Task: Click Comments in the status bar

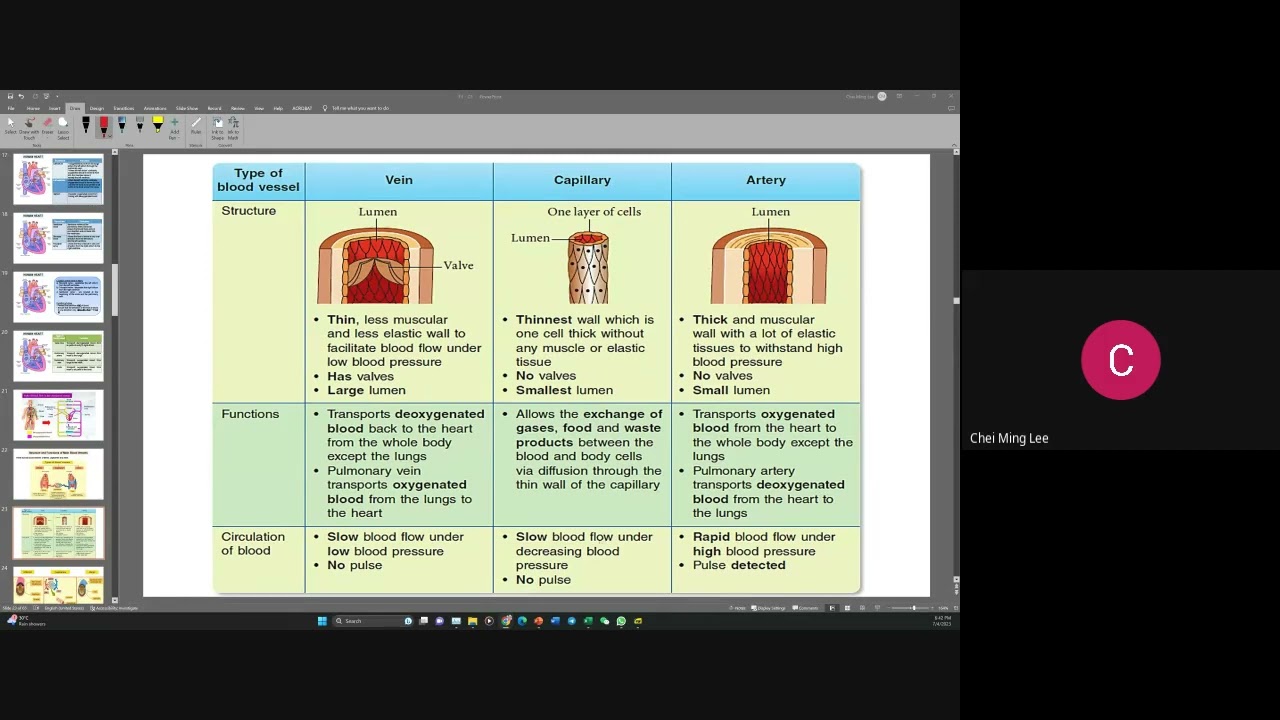Action: coord(805,608)
